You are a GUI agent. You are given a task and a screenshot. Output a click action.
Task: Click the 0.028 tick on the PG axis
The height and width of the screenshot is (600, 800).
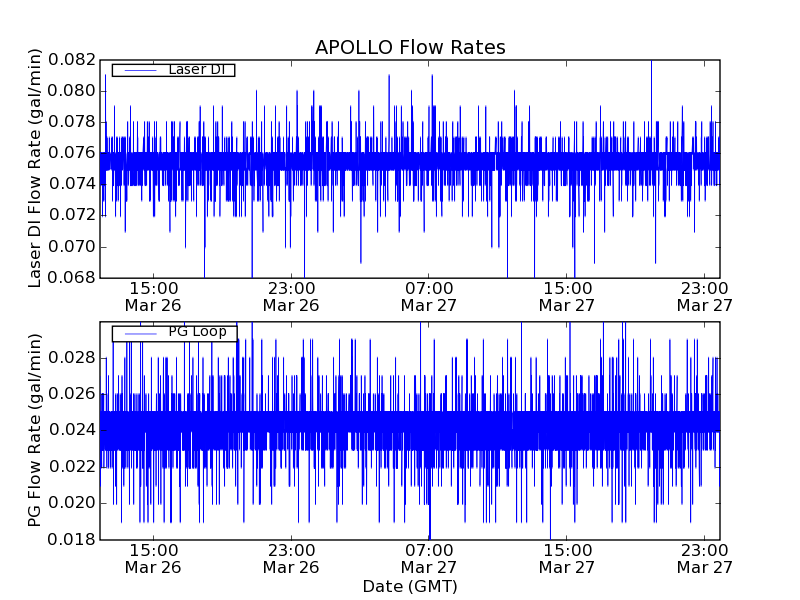point(76,357)
